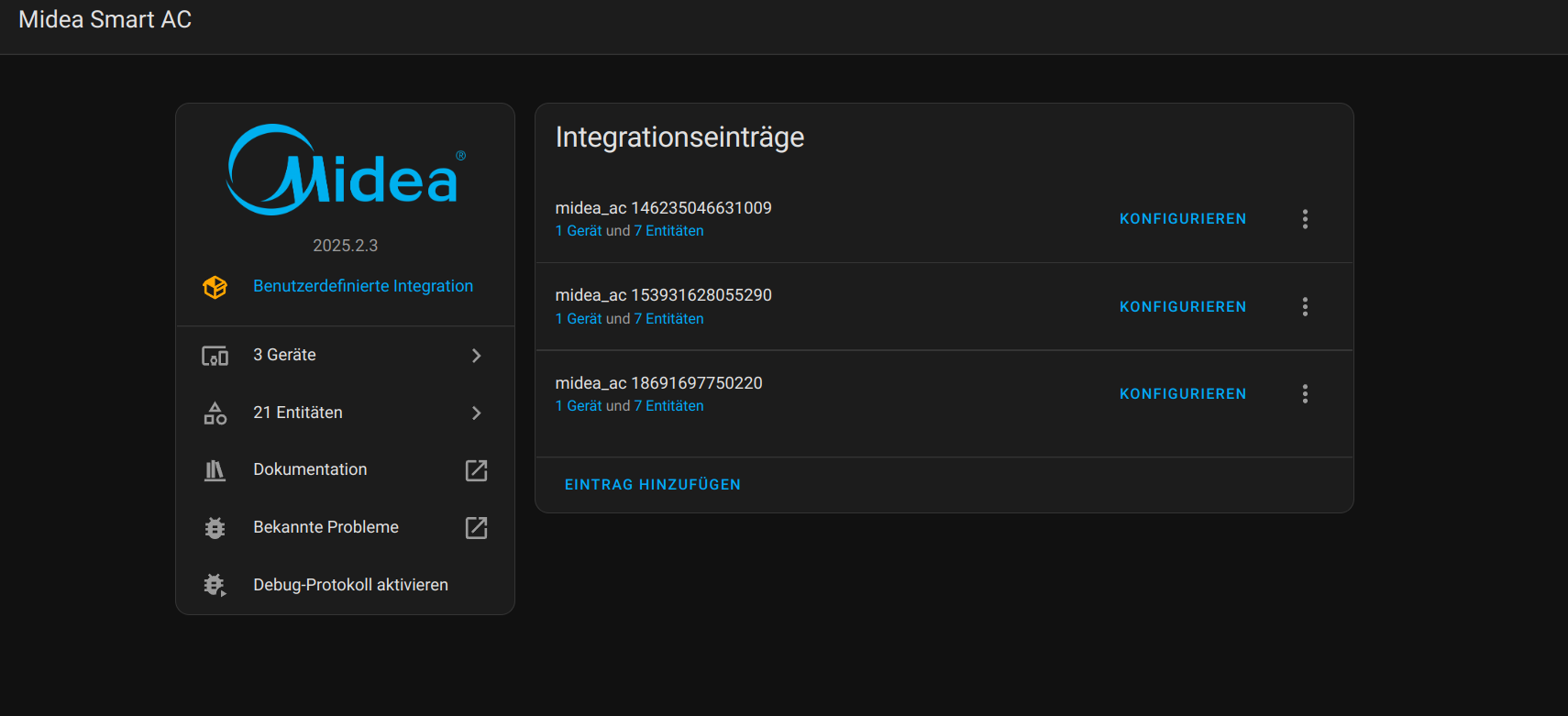Click the devices icon beside 3 Geräte
Image resolution: width=1568 pixels, height=716 pixels.
[215, 356]
